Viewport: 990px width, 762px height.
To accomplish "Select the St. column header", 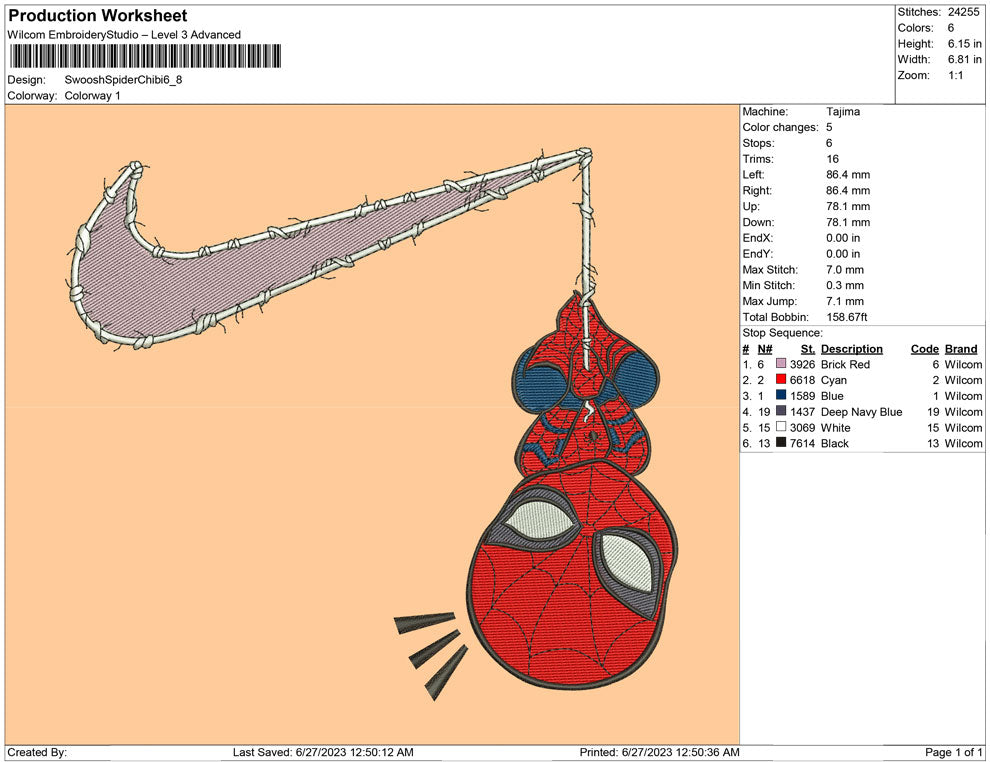I will (x=808, y=349).
